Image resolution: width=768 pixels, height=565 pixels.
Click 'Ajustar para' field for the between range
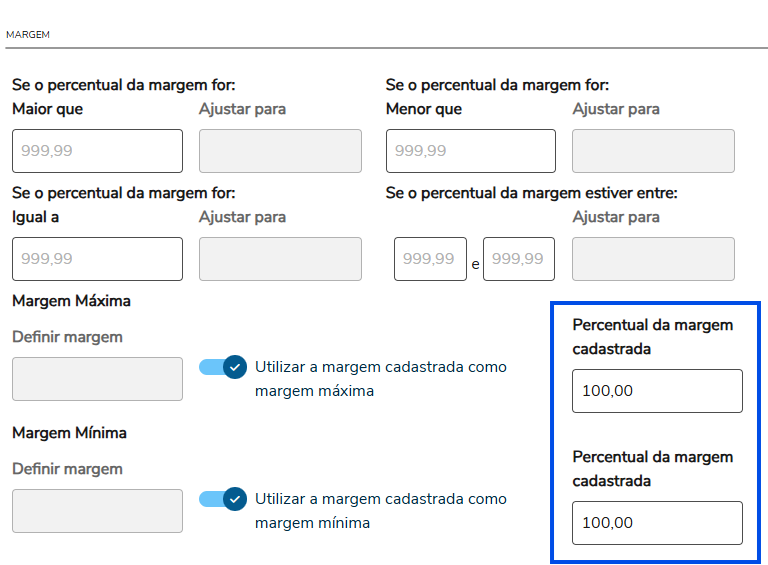coord(653,259)
